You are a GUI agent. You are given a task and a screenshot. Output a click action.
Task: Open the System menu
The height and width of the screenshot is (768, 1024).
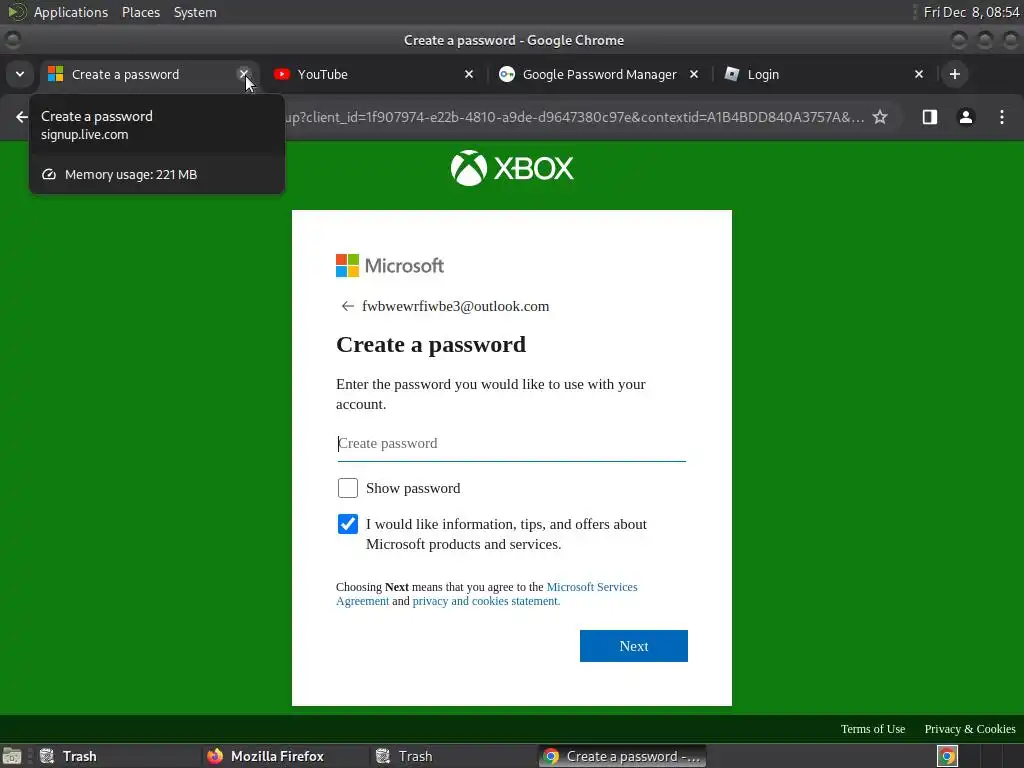point(195,12)
